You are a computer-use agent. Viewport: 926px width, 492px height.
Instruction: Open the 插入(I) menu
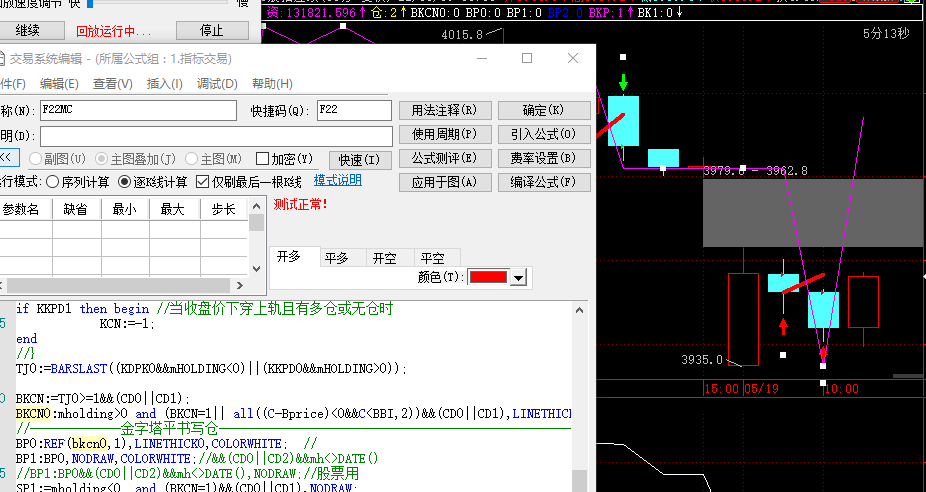click(x=165, y=84)
